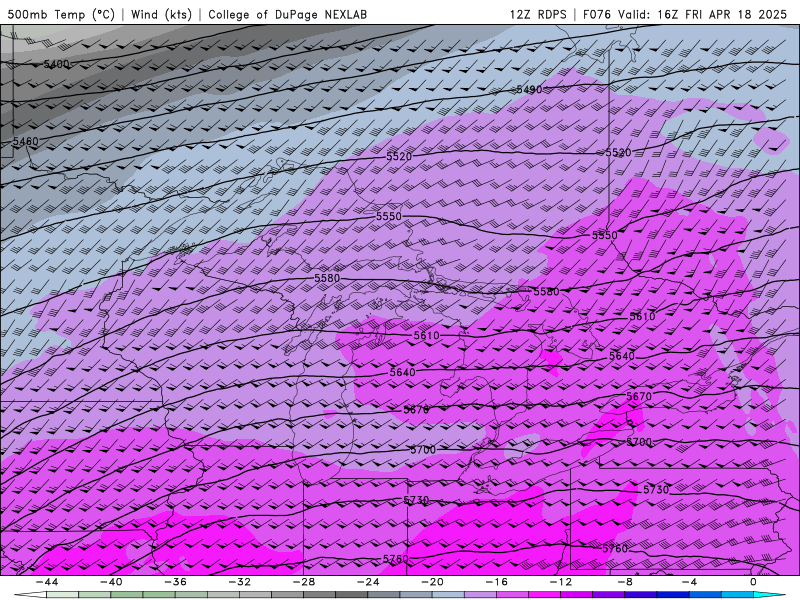Click the -20 colorbar tick label
800x600 pixels.
pyautogui.click(x=432, y=582)
